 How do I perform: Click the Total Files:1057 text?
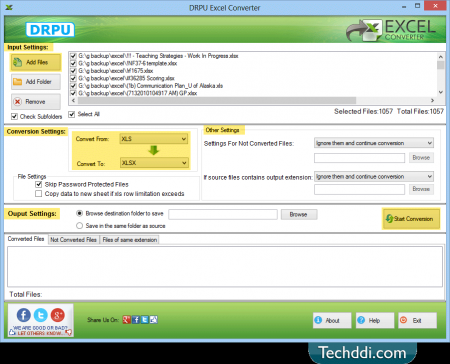(420, 111)
